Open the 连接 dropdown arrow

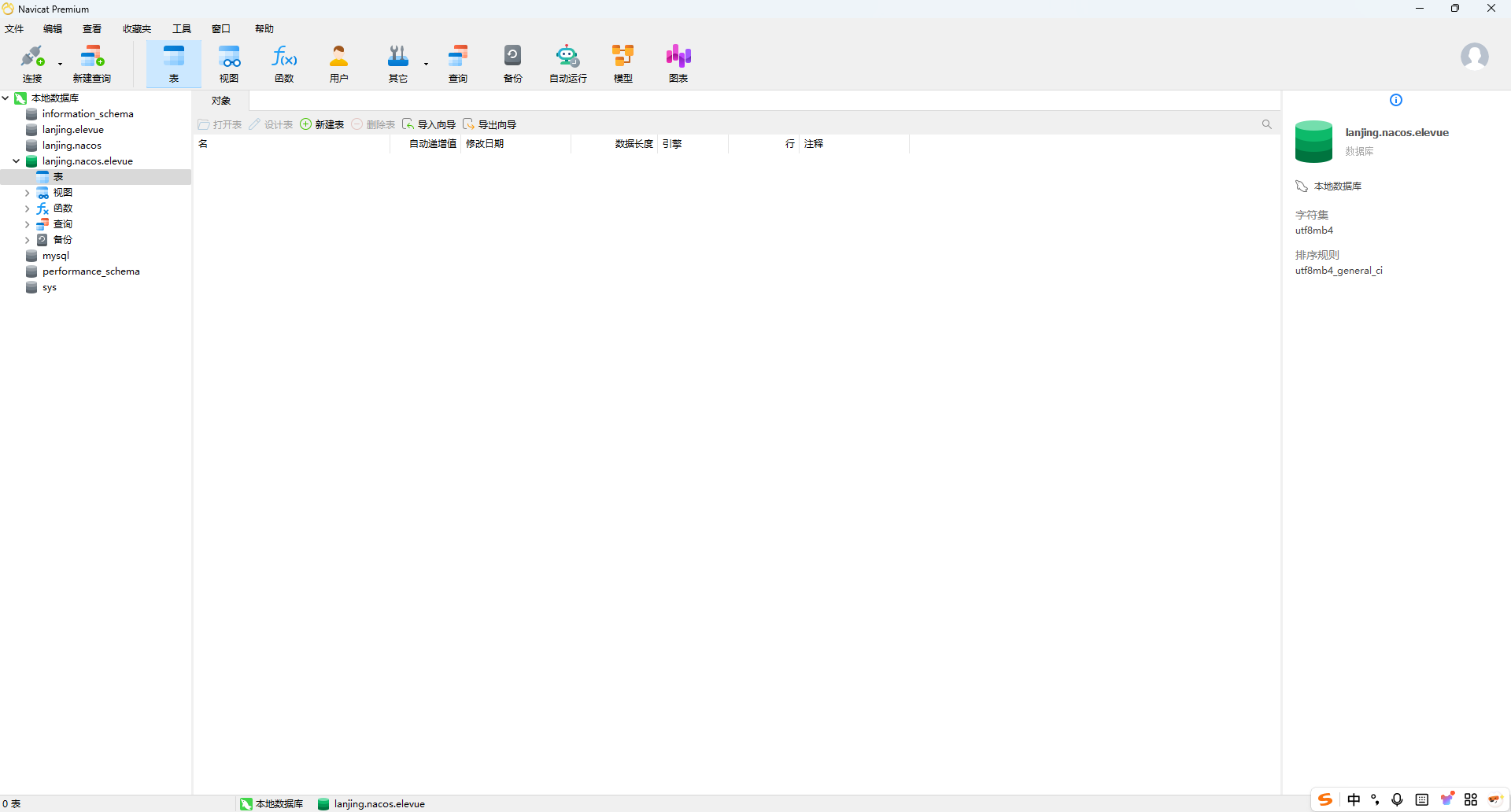coord(60,64)
